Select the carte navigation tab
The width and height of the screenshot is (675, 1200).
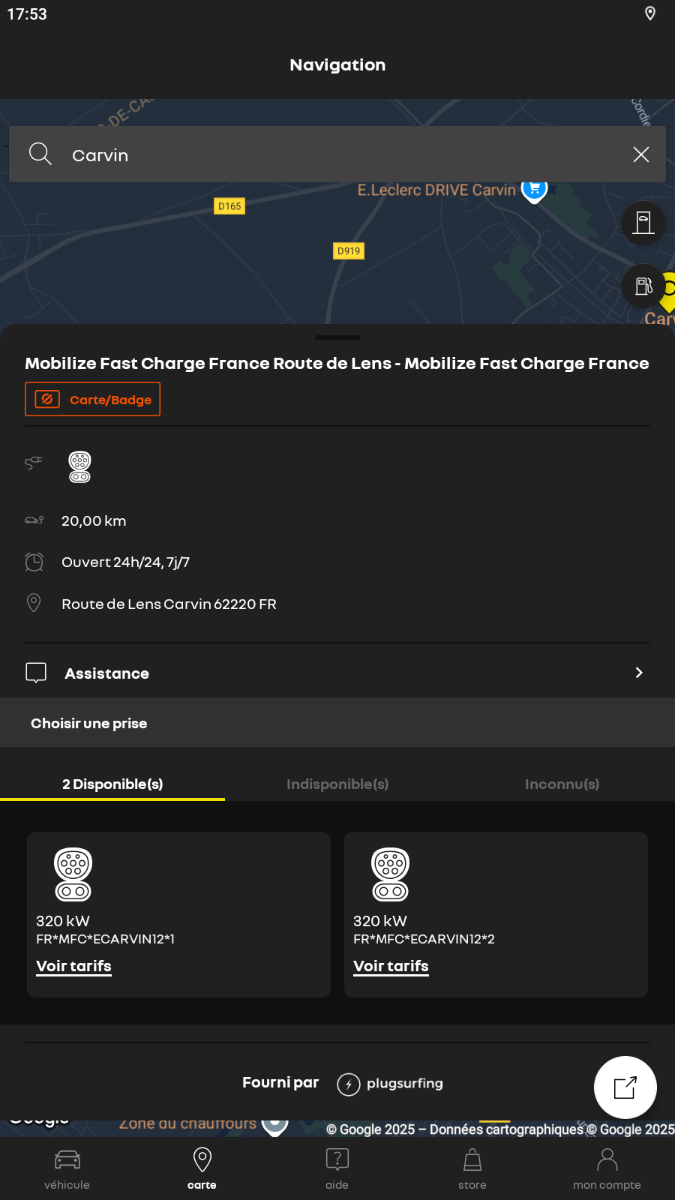tap(202, 1169)
